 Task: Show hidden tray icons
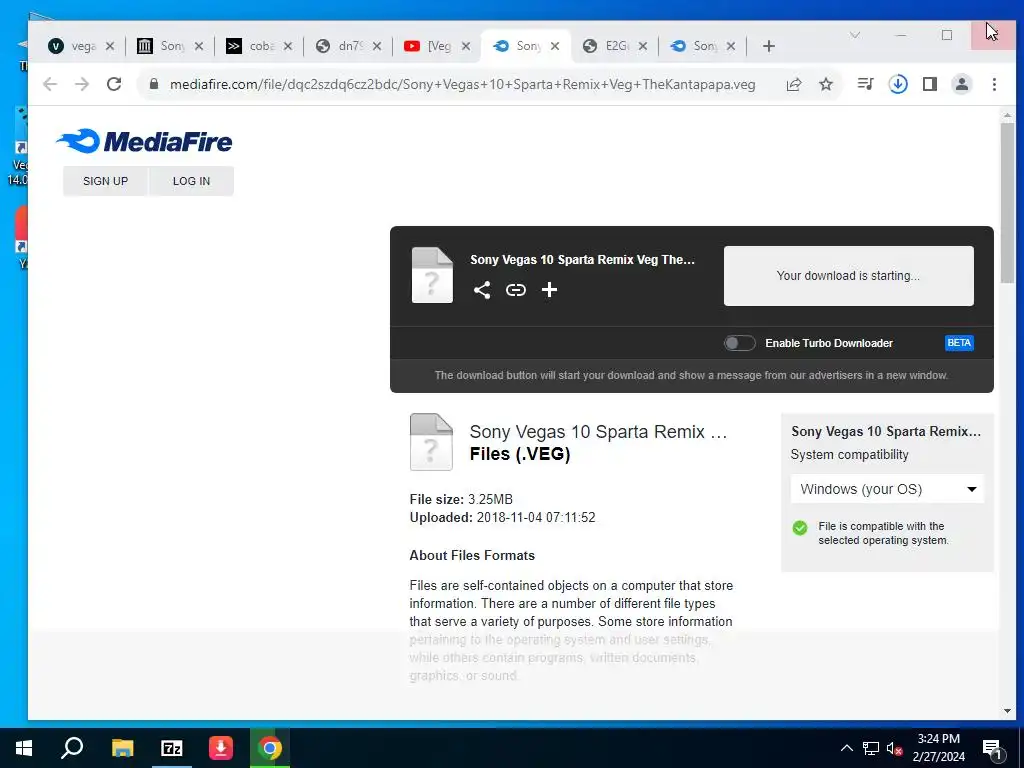click(x=846, y=748)
